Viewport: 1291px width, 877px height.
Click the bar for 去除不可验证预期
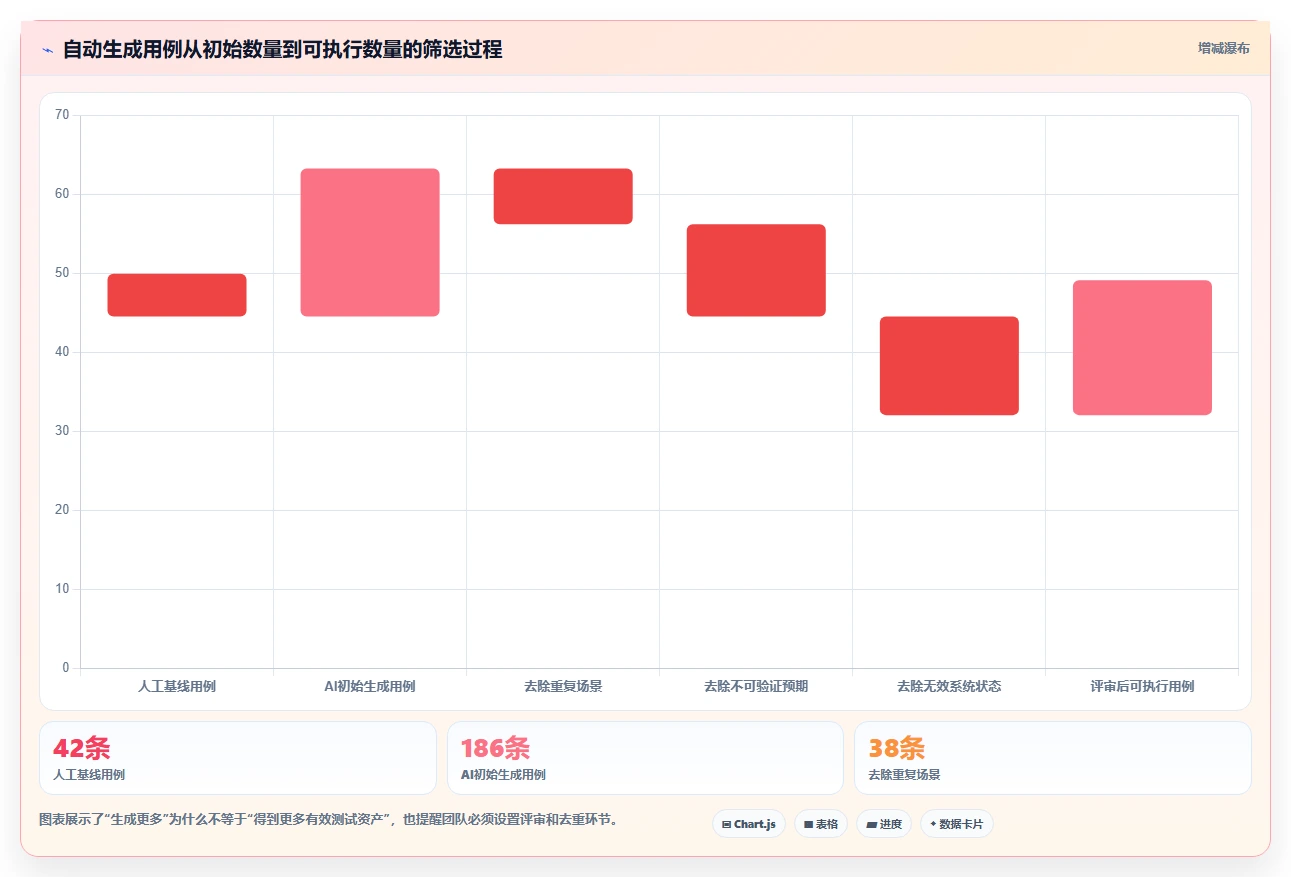756,270
